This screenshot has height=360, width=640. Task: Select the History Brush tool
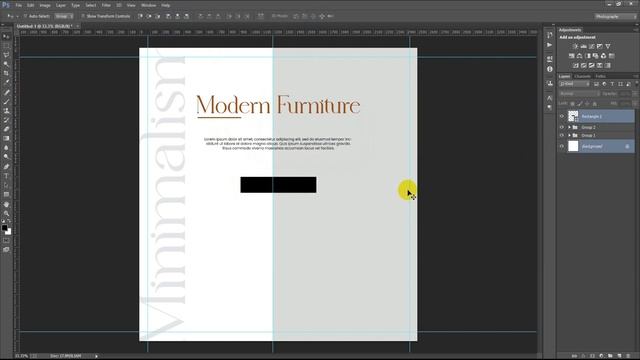coord(6,120)
